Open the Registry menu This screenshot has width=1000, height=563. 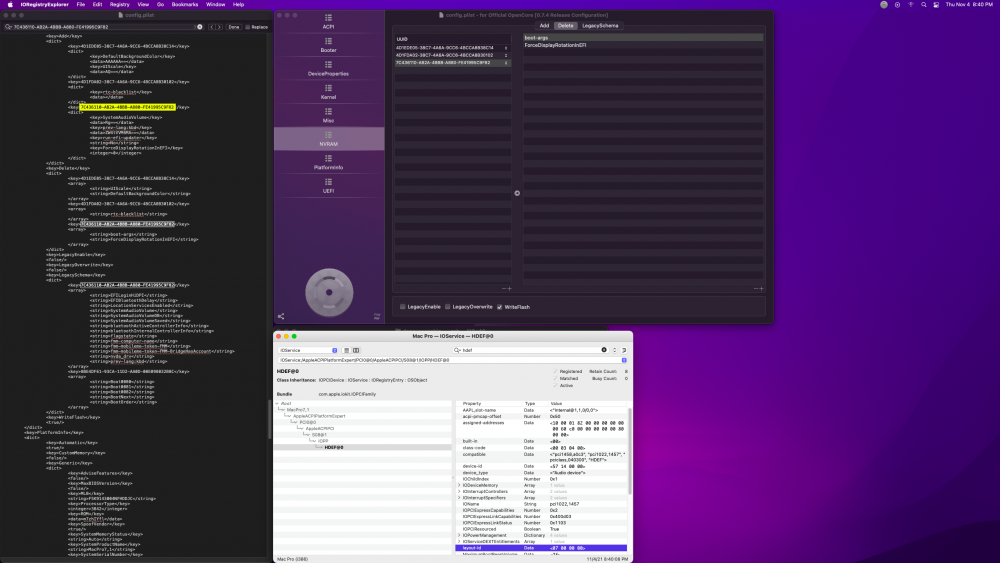click(x=119, y=4)
